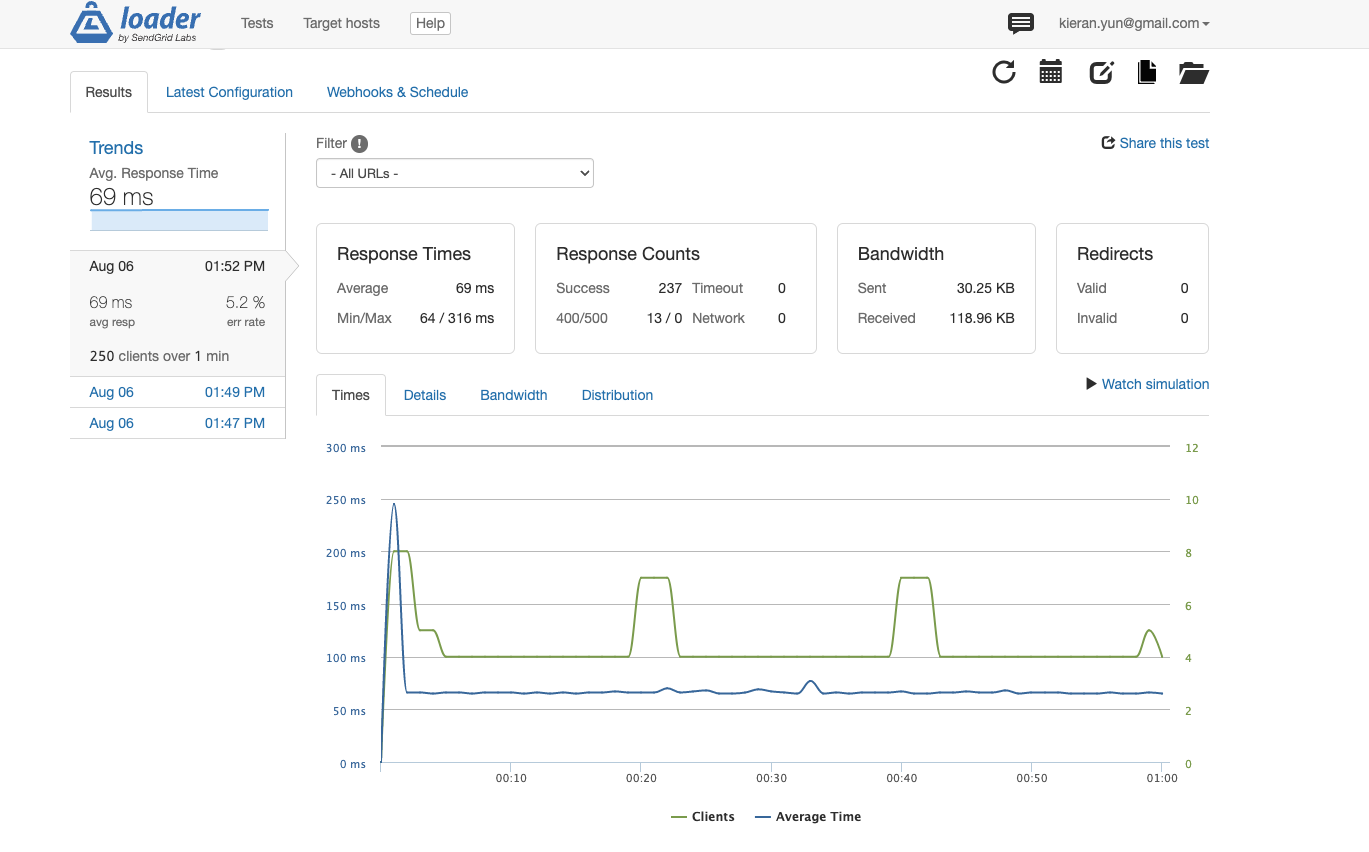1369x852 pixels.
Task: Click the 5.2 % error rate value
Action: (x=245, y=302)
